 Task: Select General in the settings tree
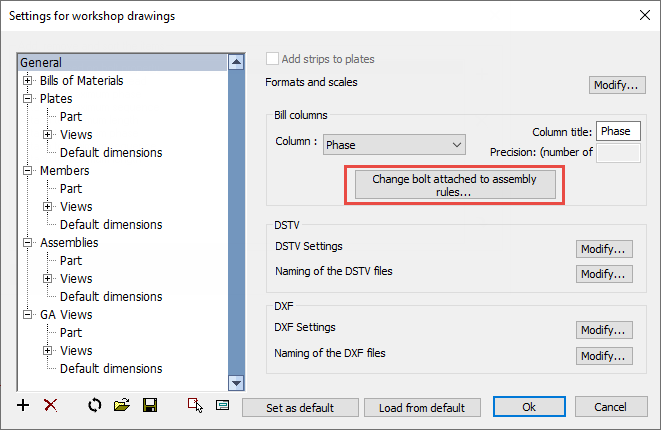click(x=41, y=62)
